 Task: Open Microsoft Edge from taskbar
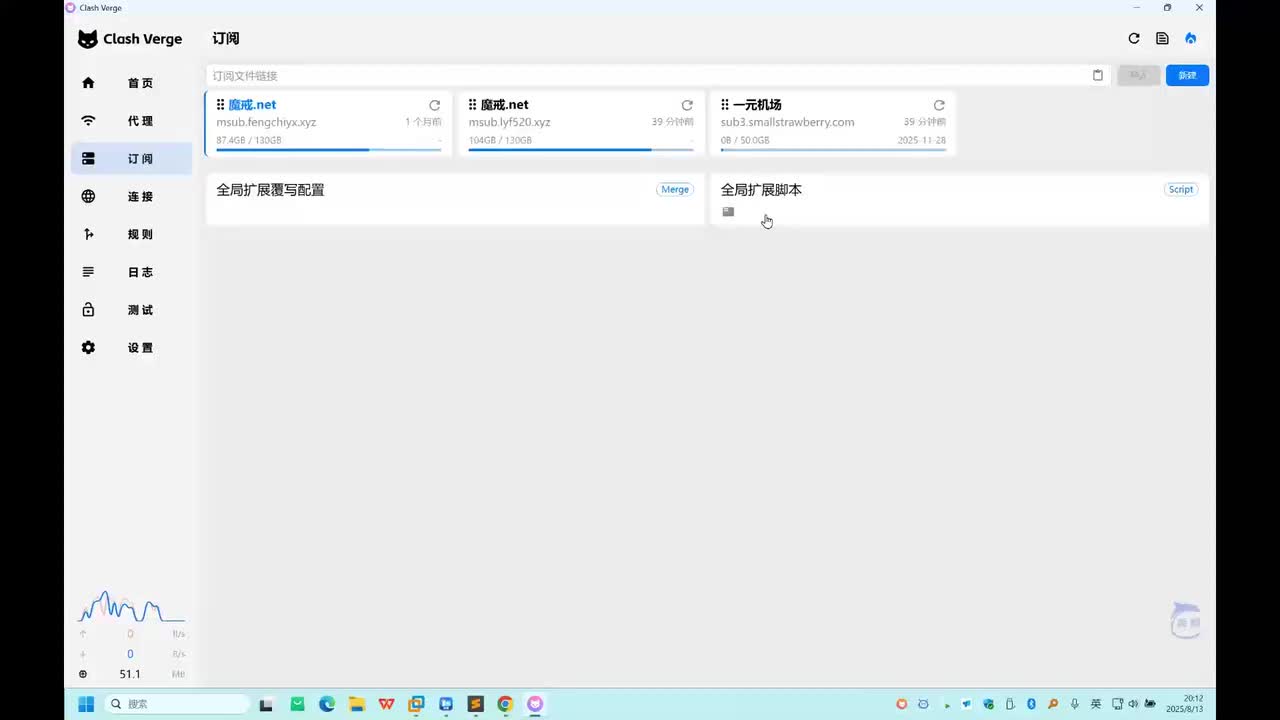[326, 704]
